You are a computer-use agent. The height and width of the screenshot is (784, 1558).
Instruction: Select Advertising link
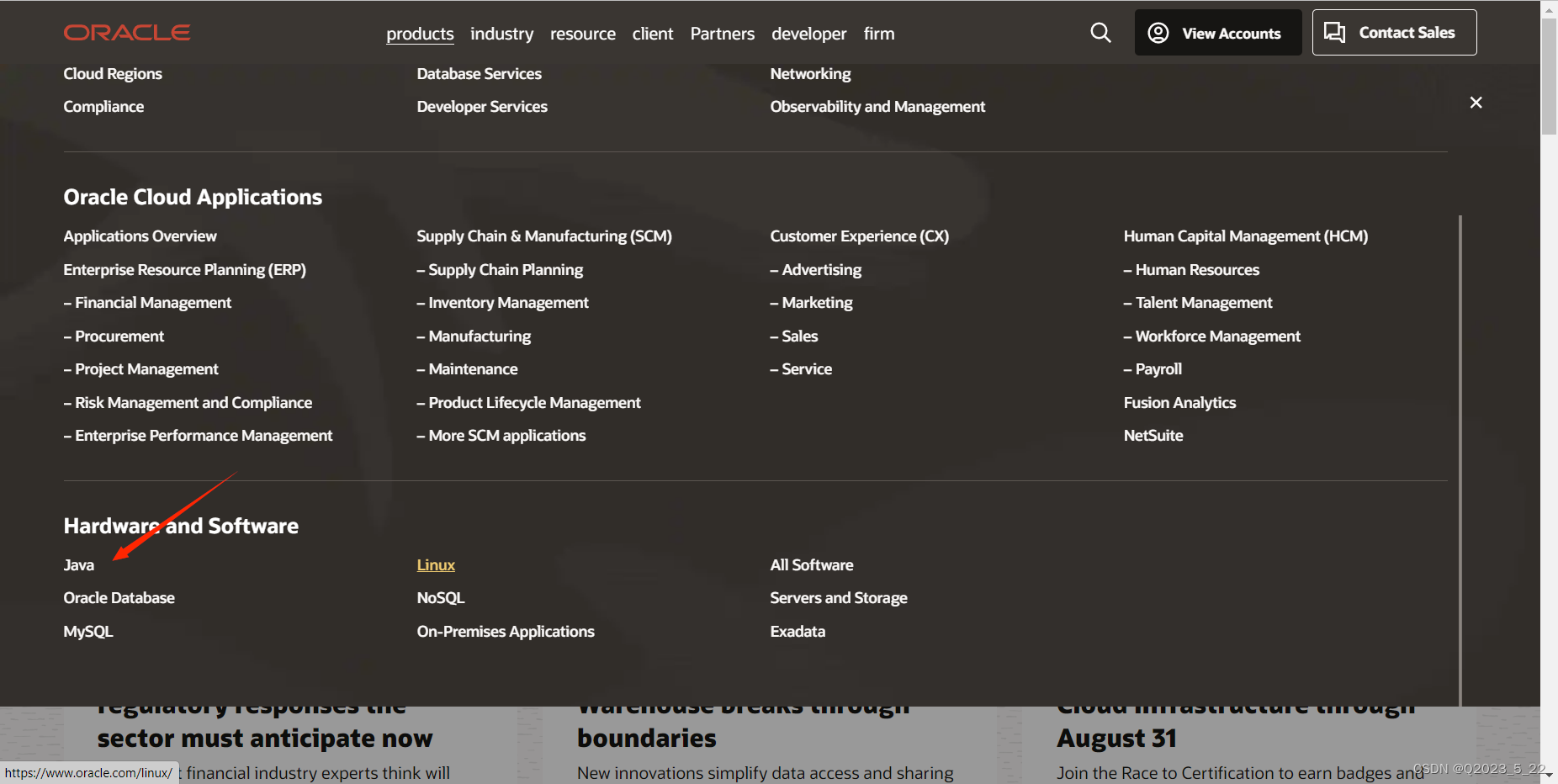[816, 270]
